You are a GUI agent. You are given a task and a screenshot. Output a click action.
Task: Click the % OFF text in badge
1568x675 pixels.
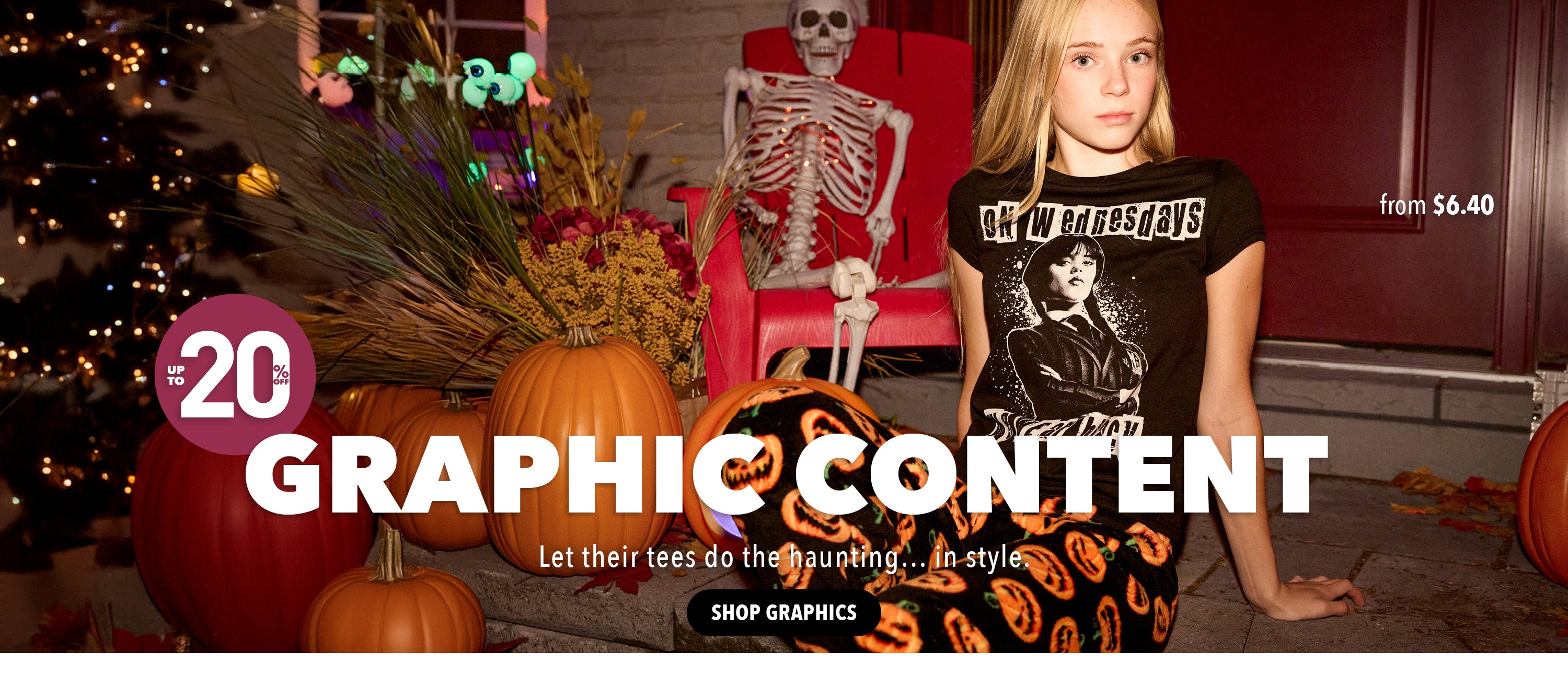(x=281, y=374)
